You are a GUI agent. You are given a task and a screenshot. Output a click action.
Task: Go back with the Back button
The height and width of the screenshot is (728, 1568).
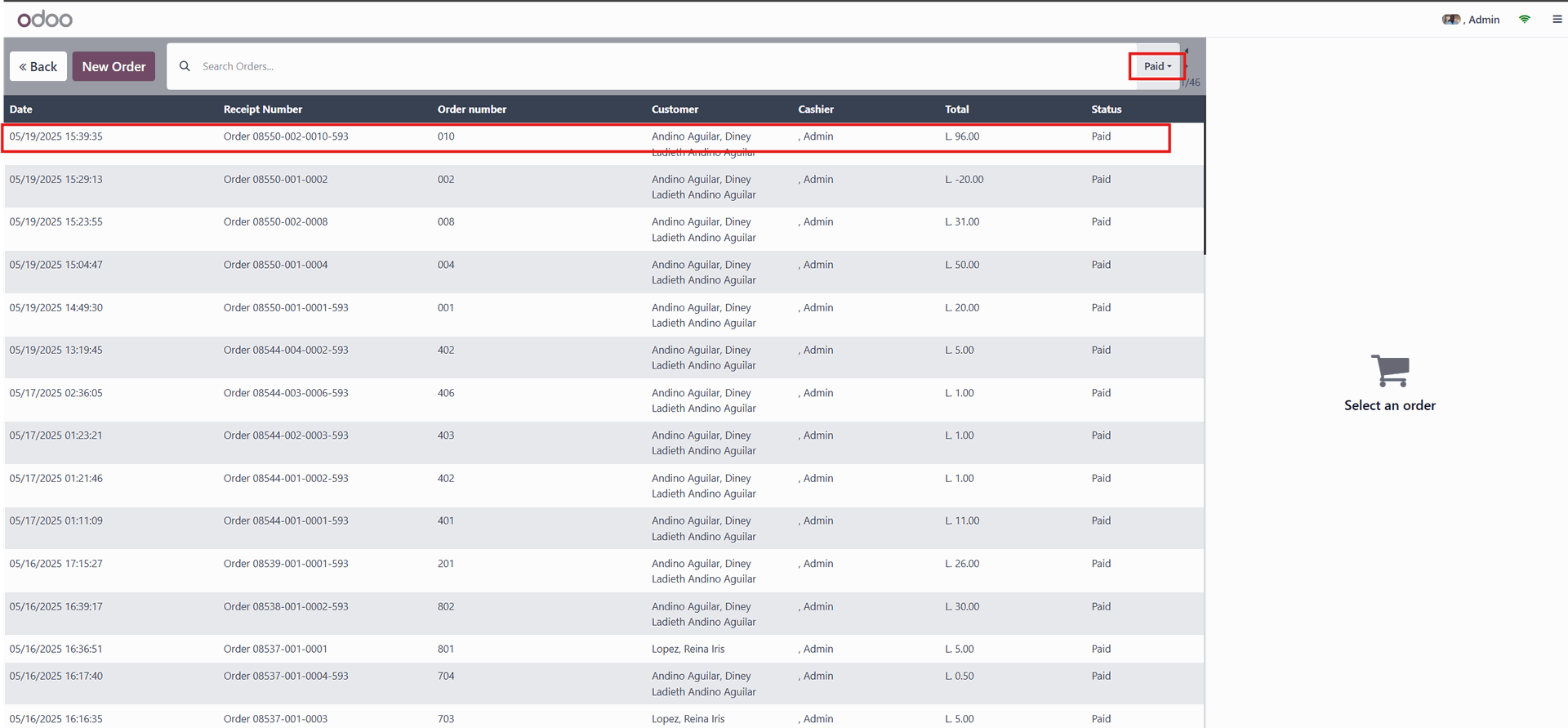pos(38,66)
